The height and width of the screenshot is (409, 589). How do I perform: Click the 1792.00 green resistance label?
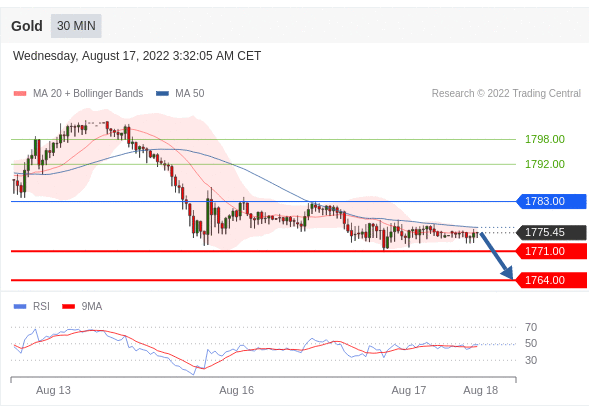545,164
